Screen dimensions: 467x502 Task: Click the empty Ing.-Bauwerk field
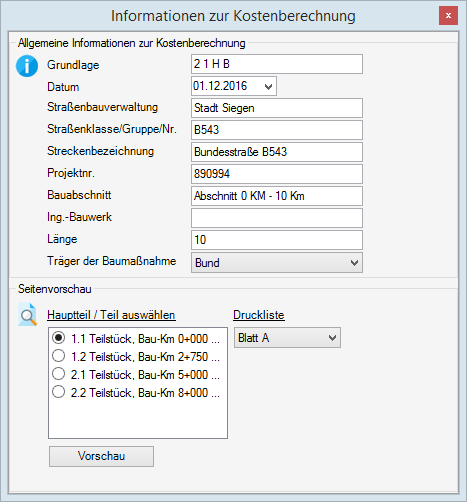(x=277, y=218)
